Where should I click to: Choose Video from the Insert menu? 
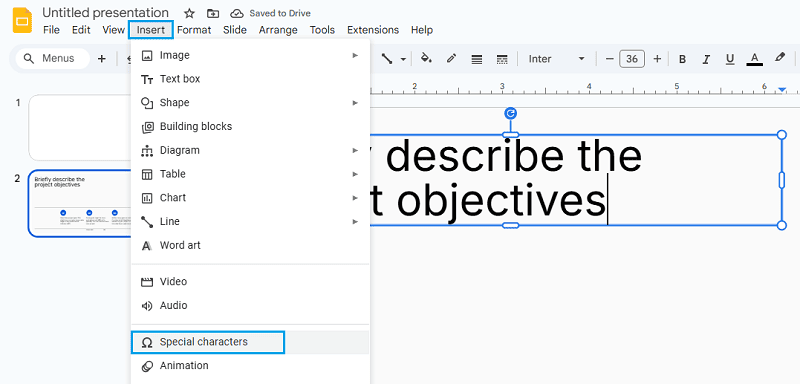pyautogui.click(x=250, y=281)
